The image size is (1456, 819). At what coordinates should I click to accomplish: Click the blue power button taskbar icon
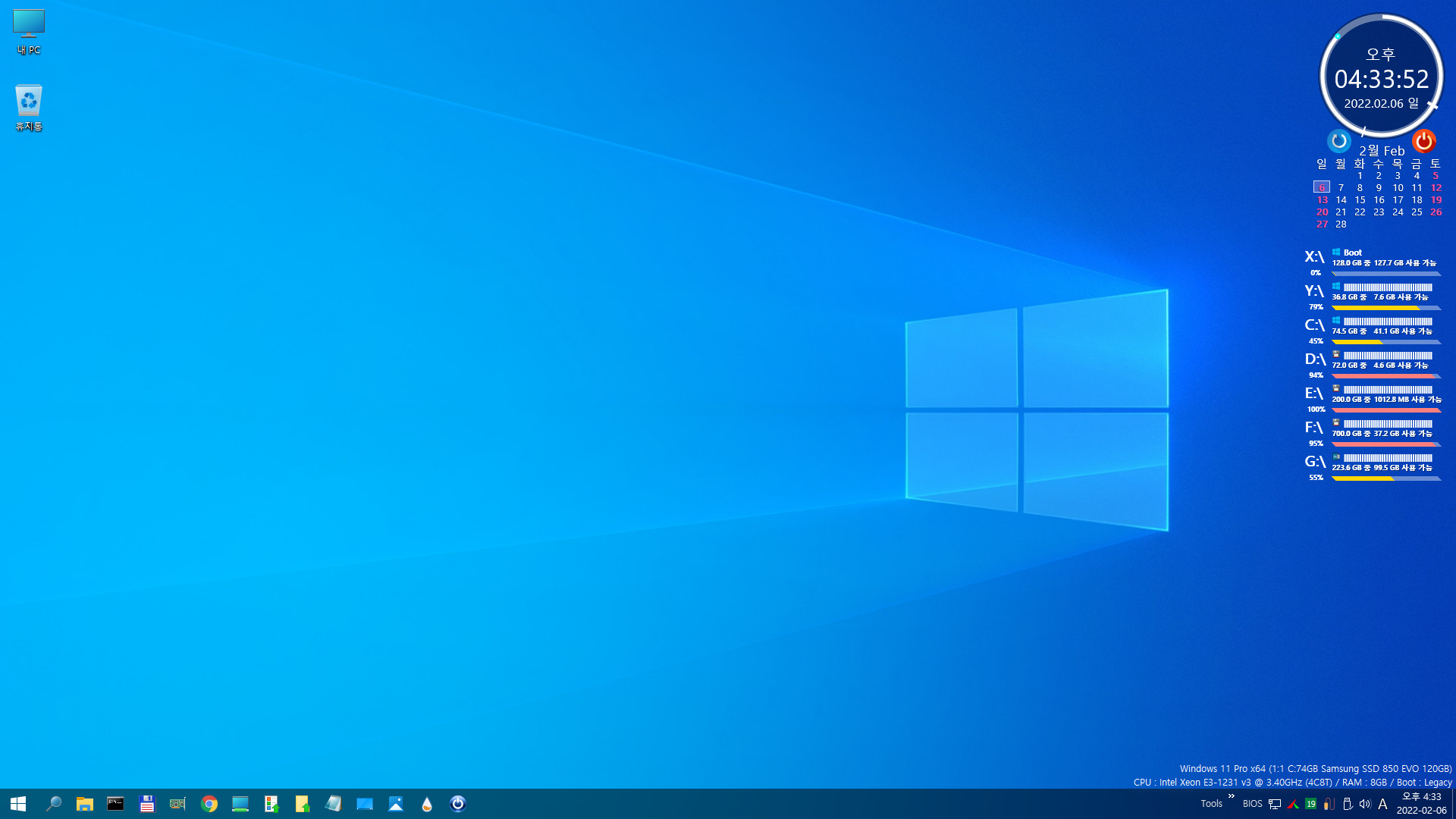coord(458,804)
